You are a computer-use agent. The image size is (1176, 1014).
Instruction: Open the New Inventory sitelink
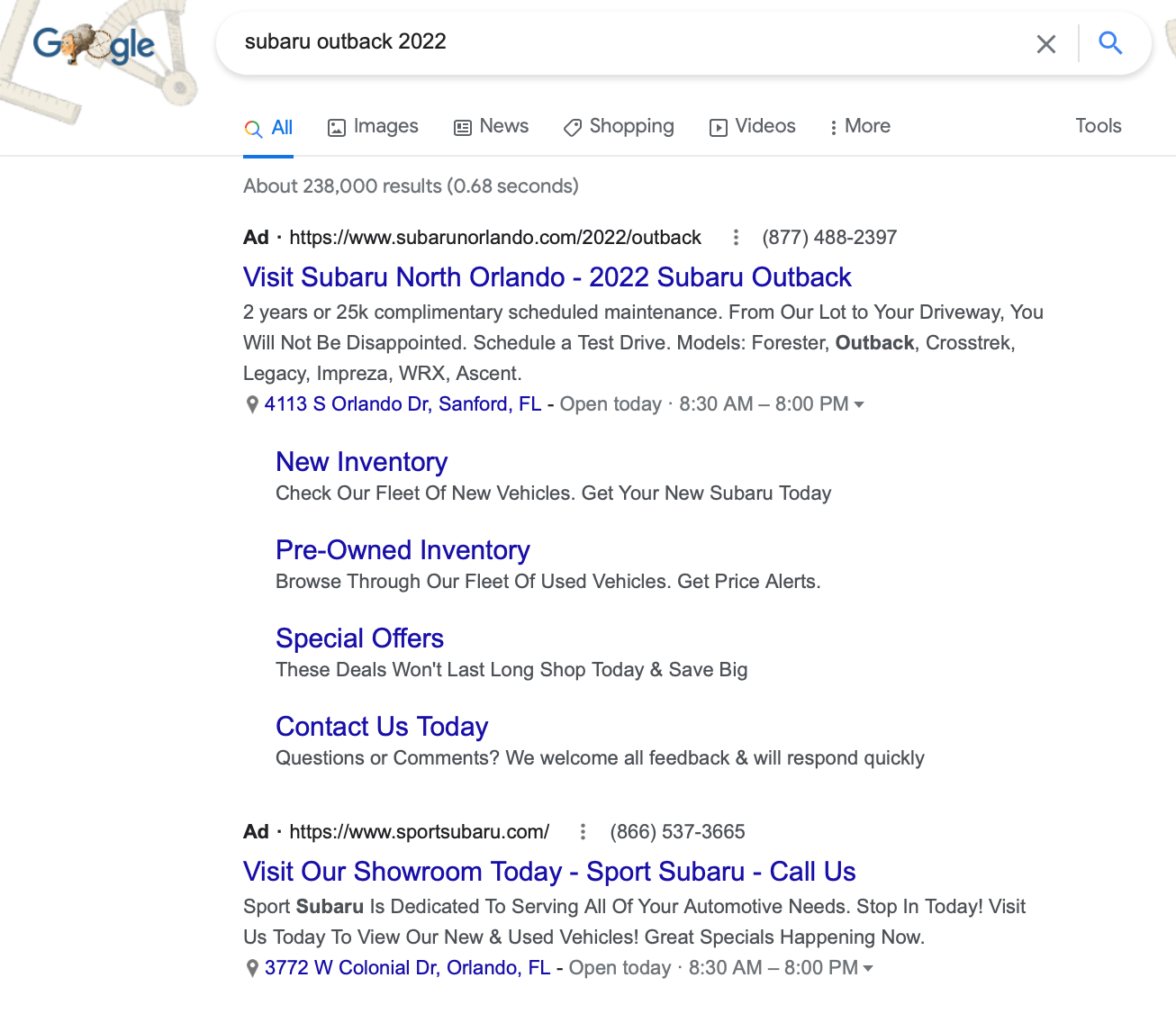tap(361, 462)
